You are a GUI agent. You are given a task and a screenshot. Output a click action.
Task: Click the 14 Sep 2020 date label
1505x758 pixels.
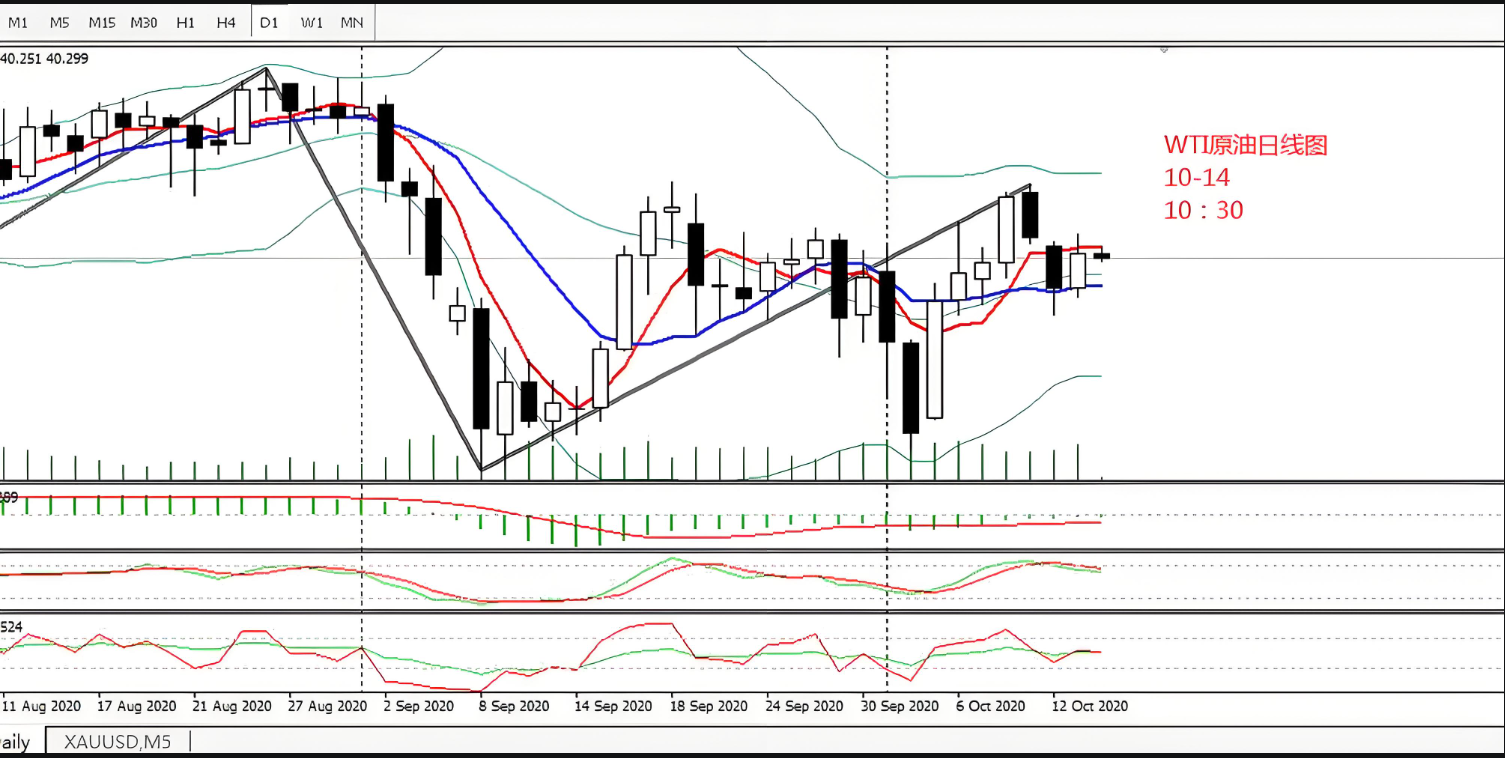[x=614, y=706]
